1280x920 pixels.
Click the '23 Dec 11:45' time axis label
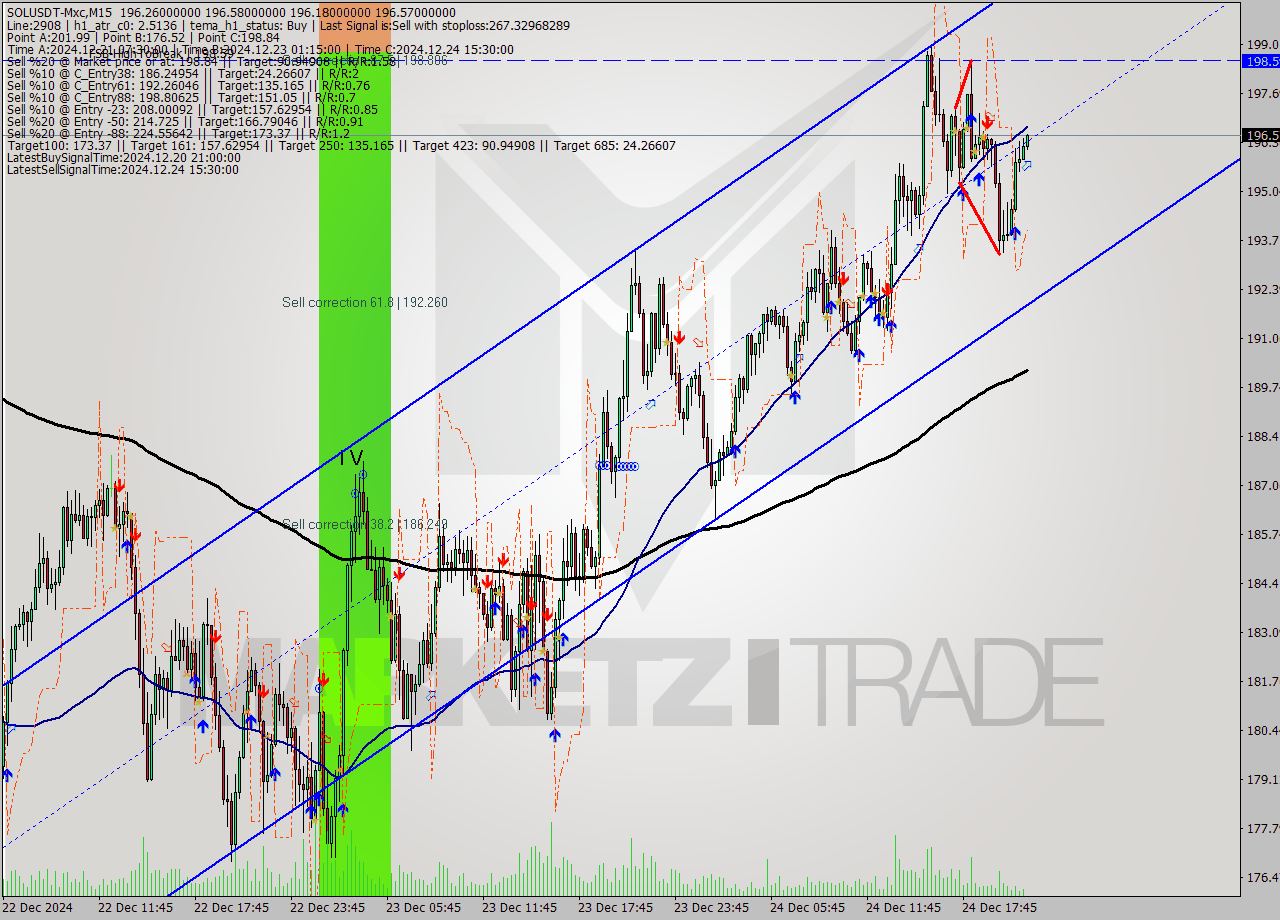point(519,908)
